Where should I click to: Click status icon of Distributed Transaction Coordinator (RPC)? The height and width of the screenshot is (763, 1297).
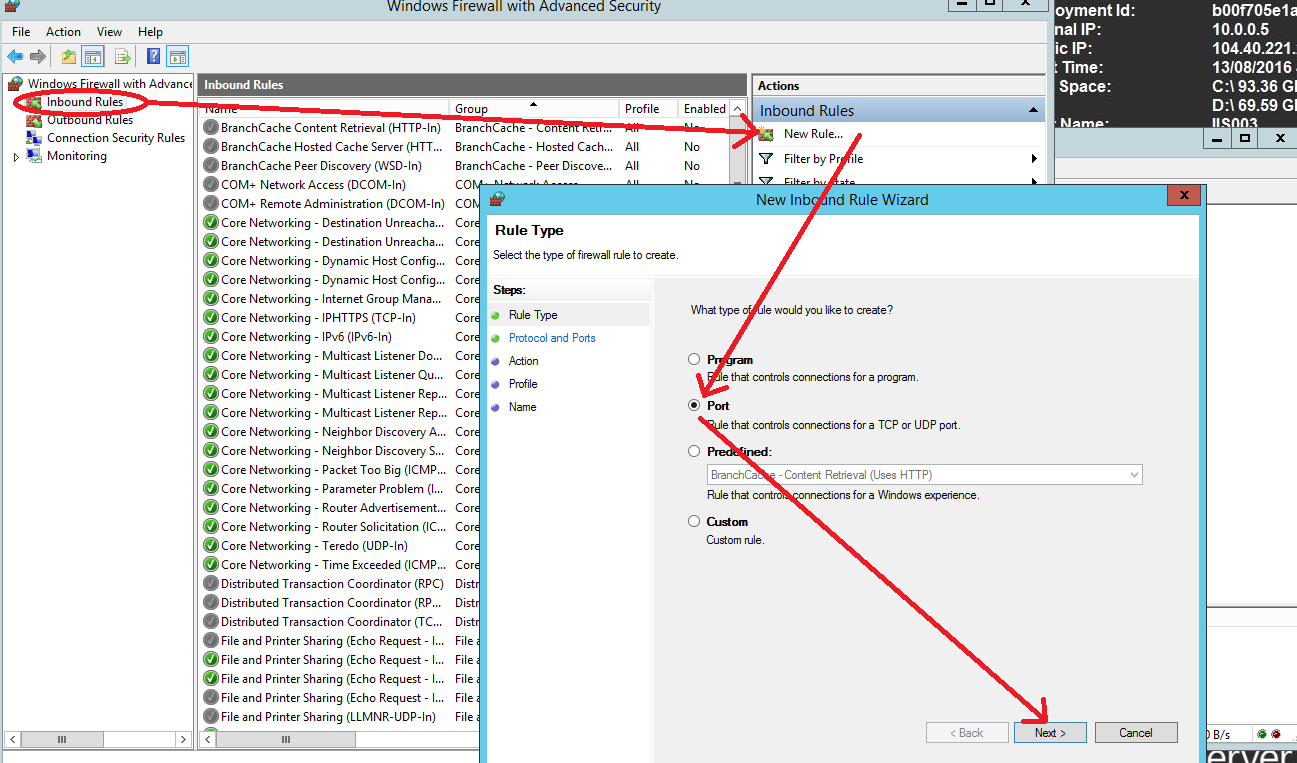(211, 584)
